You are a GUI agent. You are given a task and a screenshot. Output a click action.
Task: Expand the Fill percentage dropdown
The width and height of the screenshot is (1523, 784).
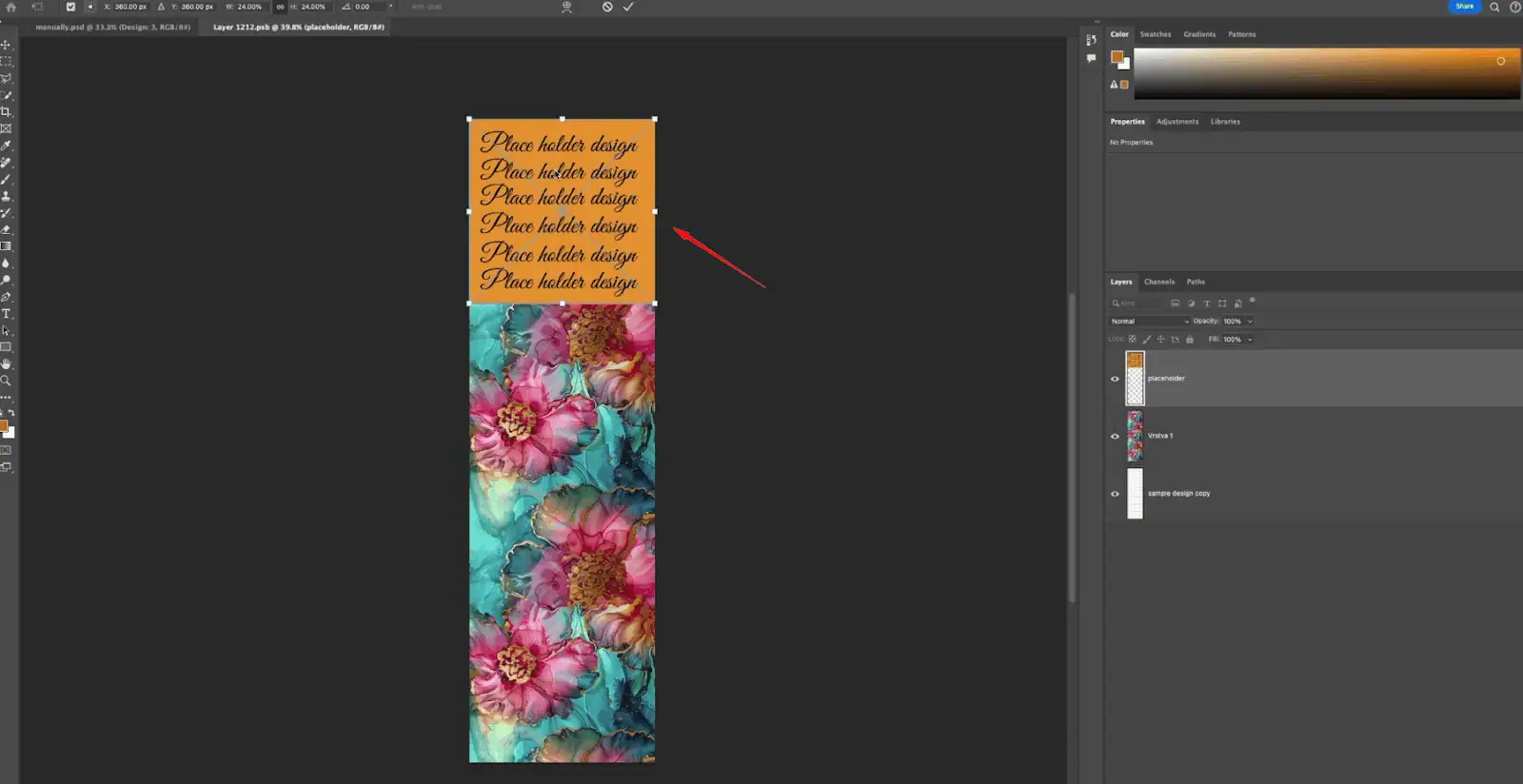1250,340
